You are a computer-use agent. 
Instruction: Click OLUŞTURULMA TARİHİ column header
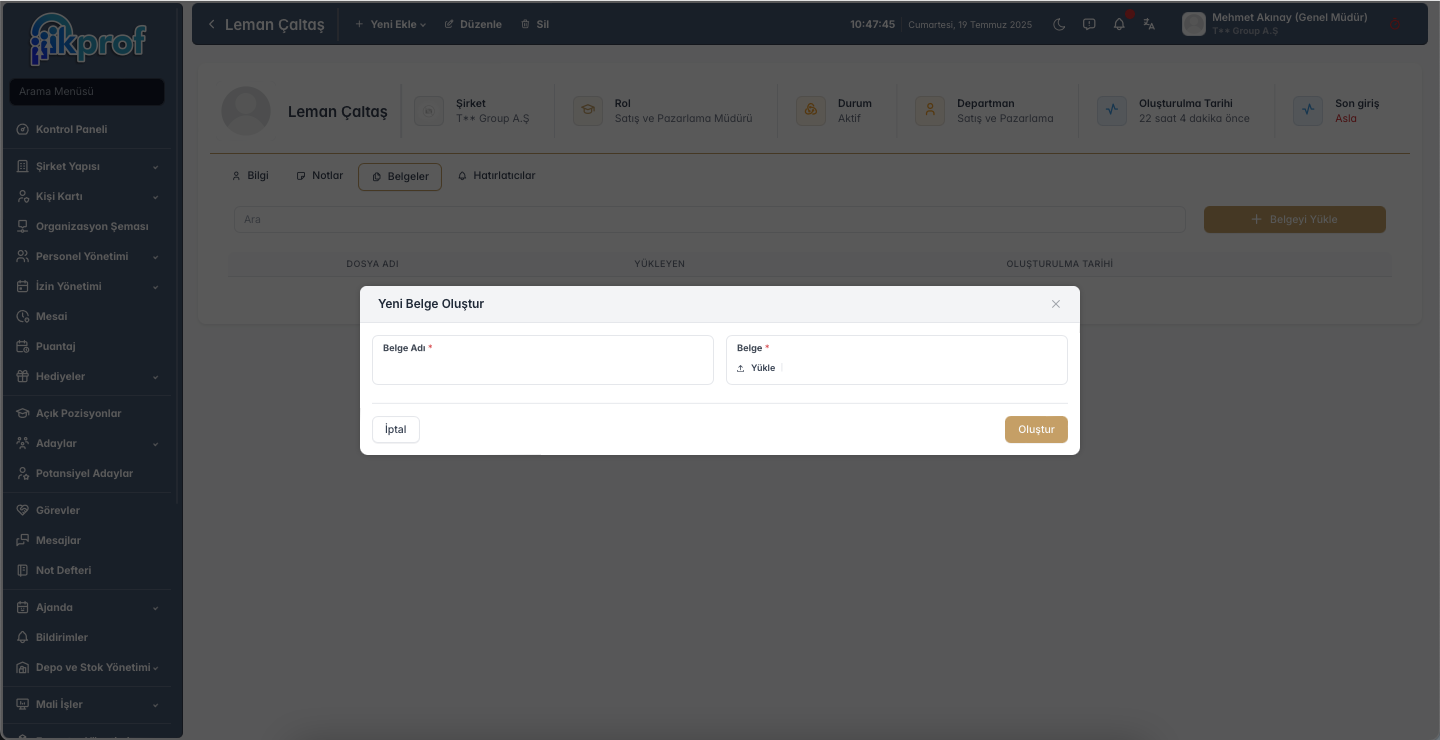(x=1060, y=264)
